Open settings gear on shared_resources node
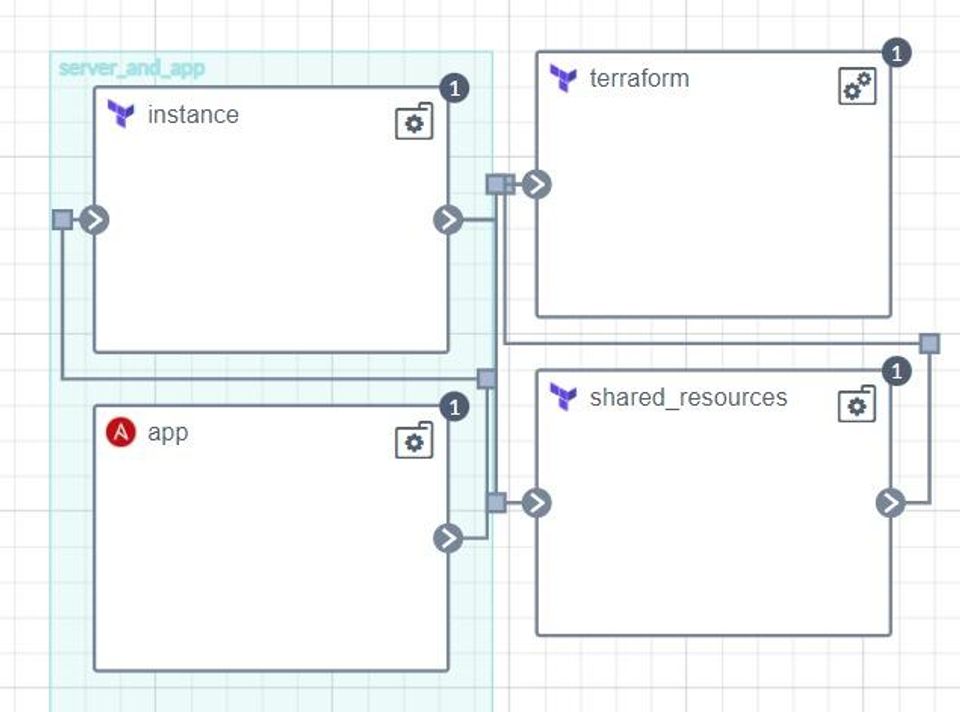 pyautogui.click(x=857, y=405)
